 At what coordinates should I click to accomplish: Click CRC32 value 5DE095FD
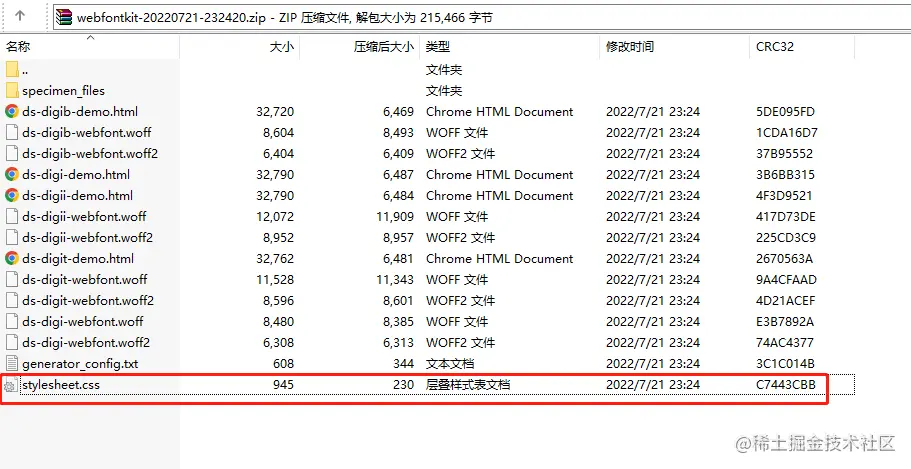[786, 112]
